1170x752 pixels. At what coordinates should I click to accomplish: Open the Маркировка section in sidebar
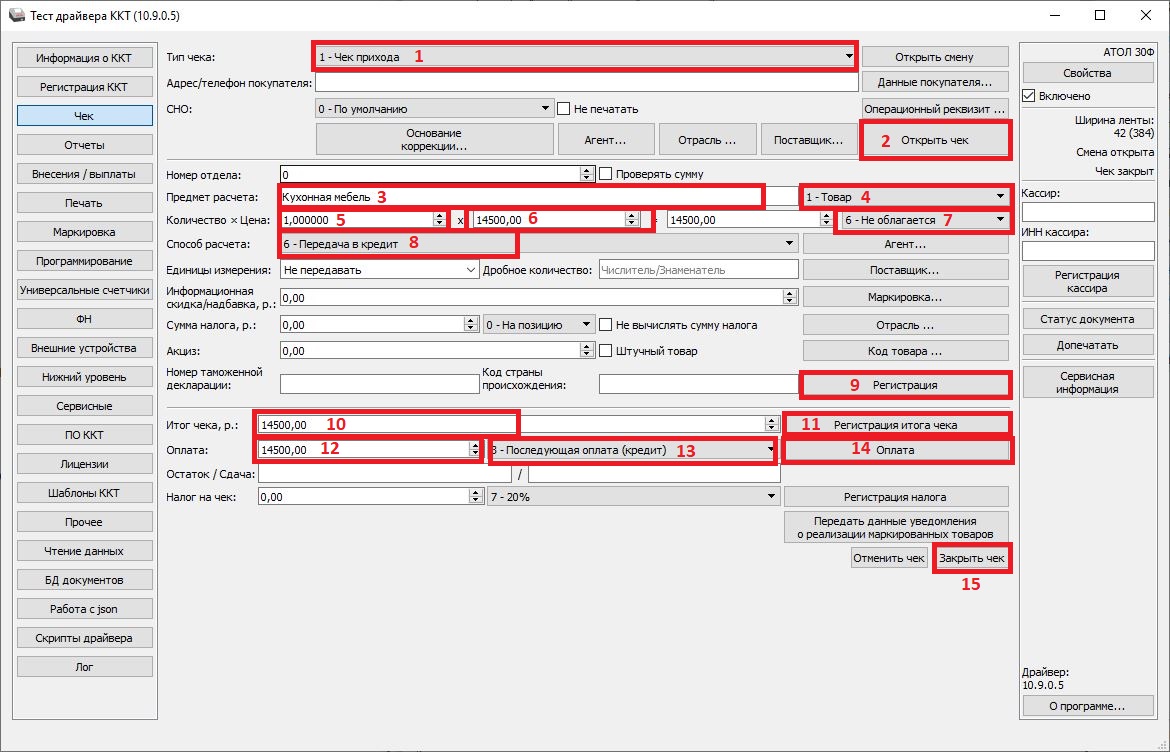pos(84,232)
